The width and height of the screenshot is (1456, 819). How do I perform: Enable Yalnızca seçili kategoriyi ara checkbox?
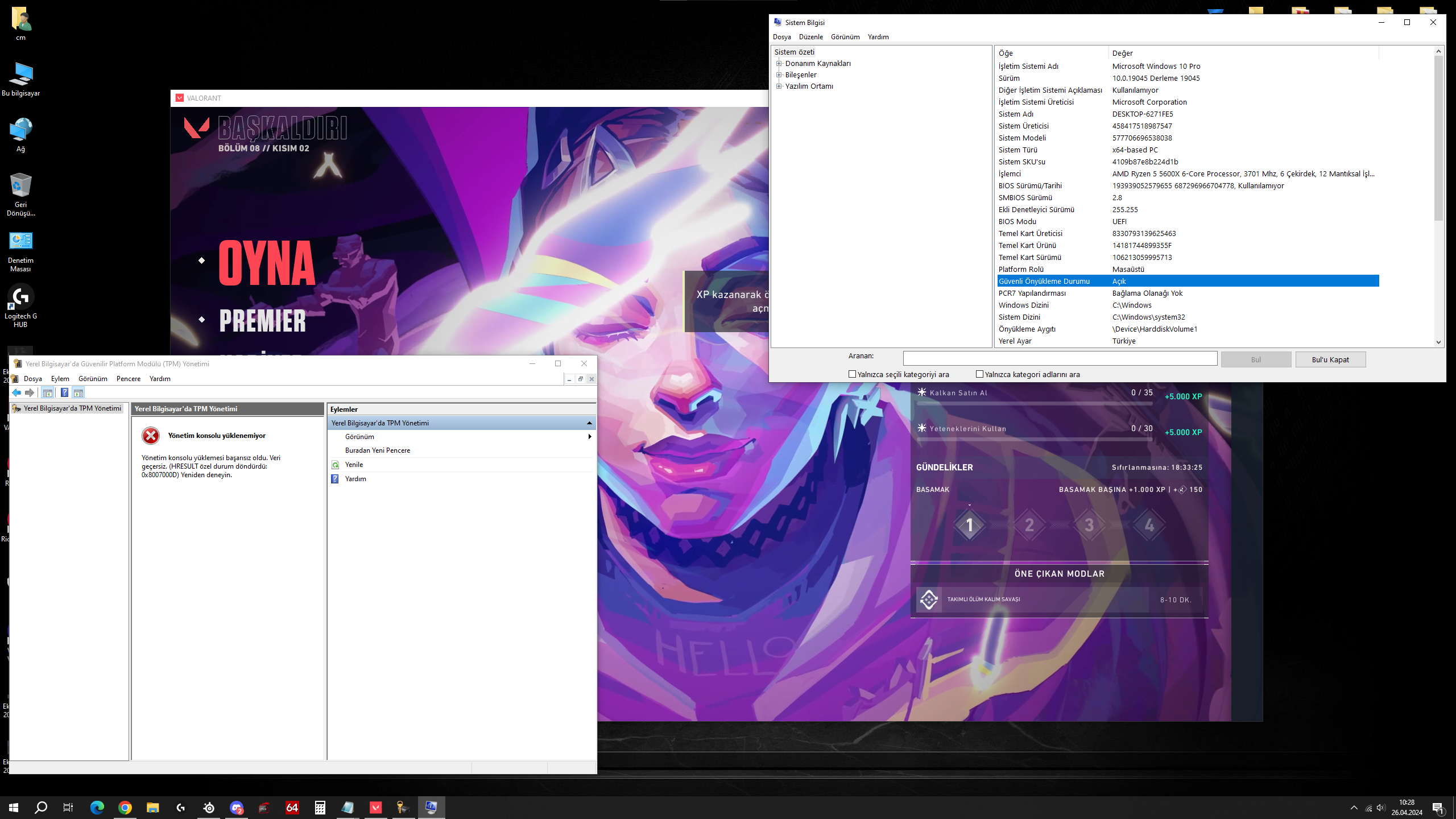click(852, 374)
